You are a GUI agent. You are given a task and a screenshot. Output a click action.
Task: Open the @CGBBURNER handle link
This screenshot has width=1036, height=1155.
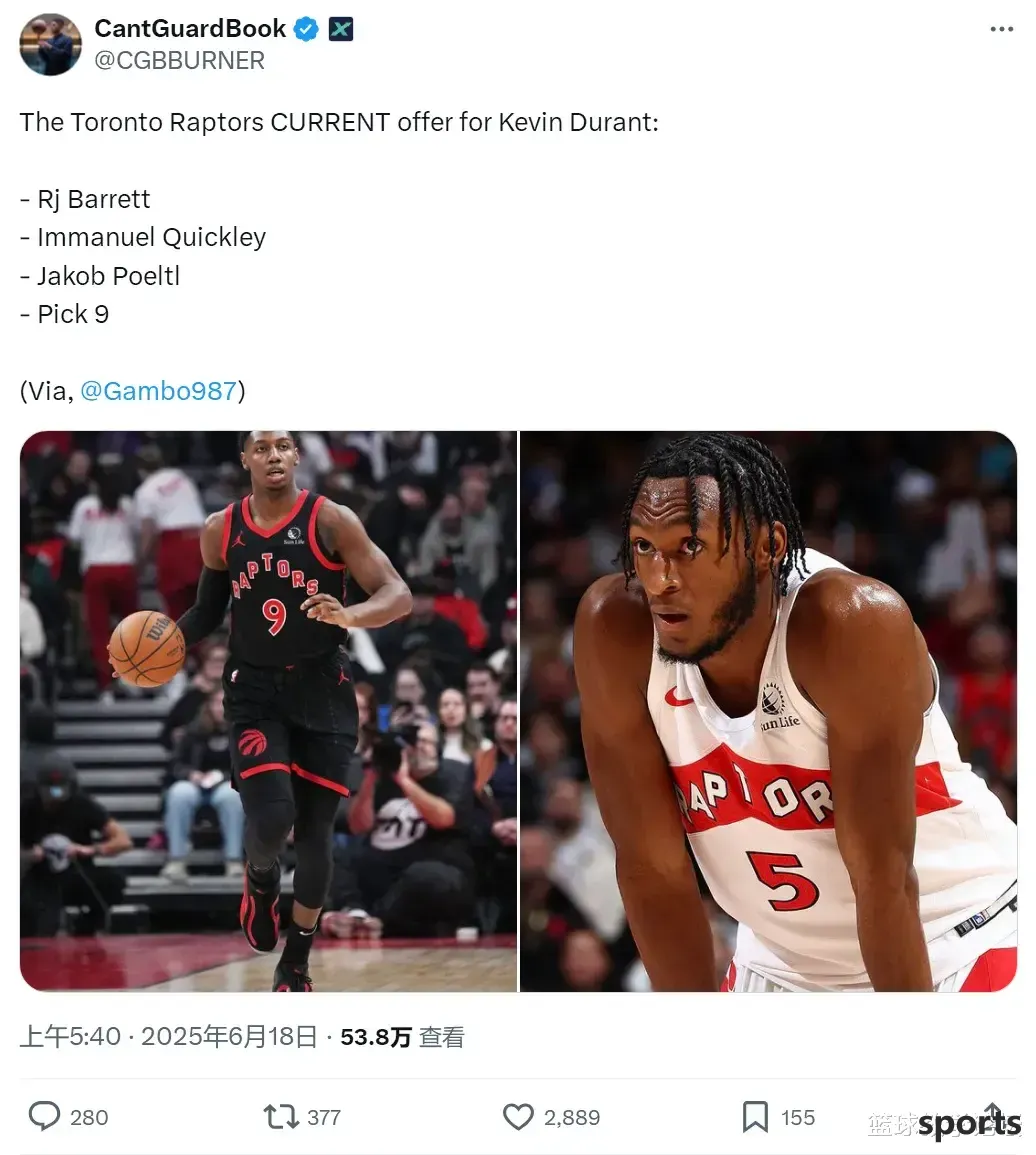coord(179,60)
